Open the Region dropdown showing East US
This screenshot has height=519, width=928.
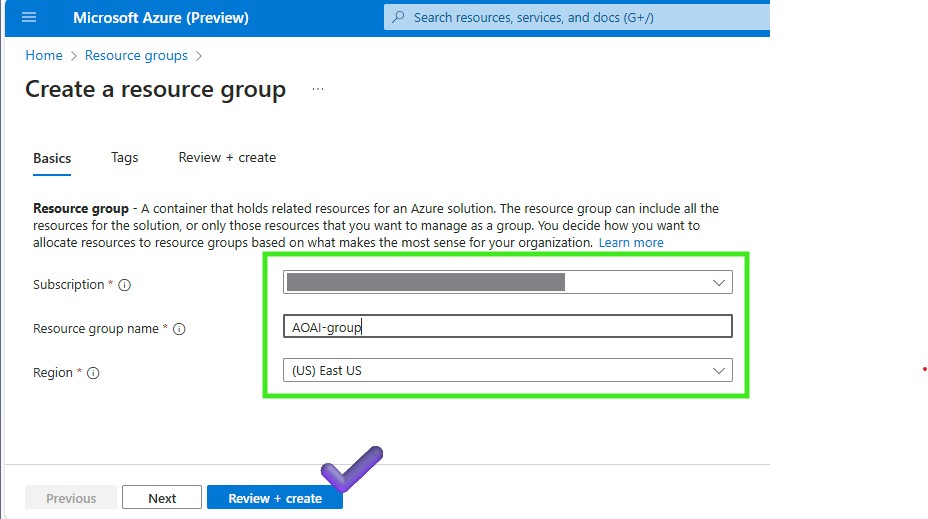(x=507, y=370)
